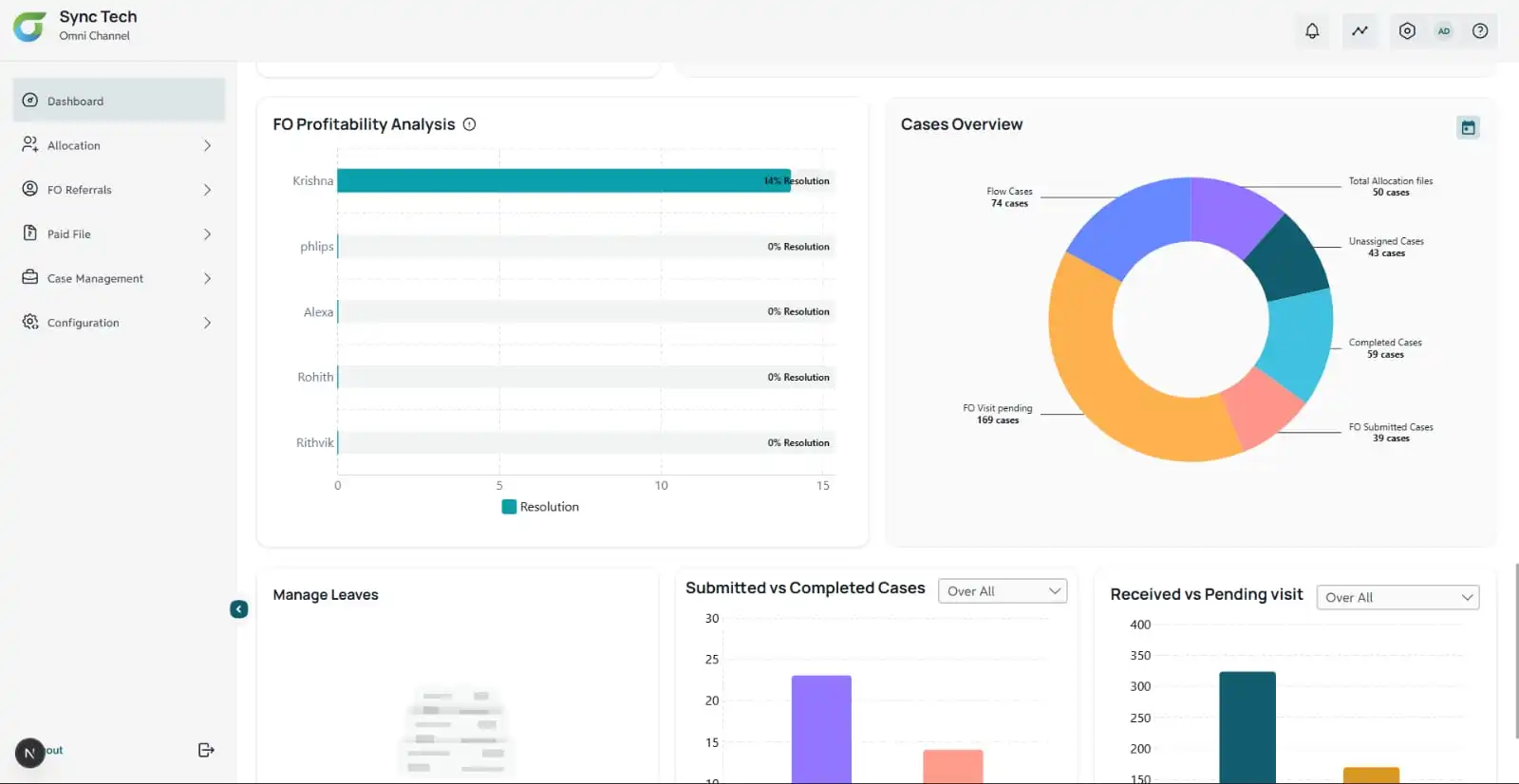Open Submitted vs Completed Cases Over All dropdown
Viewport: 1519px width, 784px height.
click(1003, 591)
